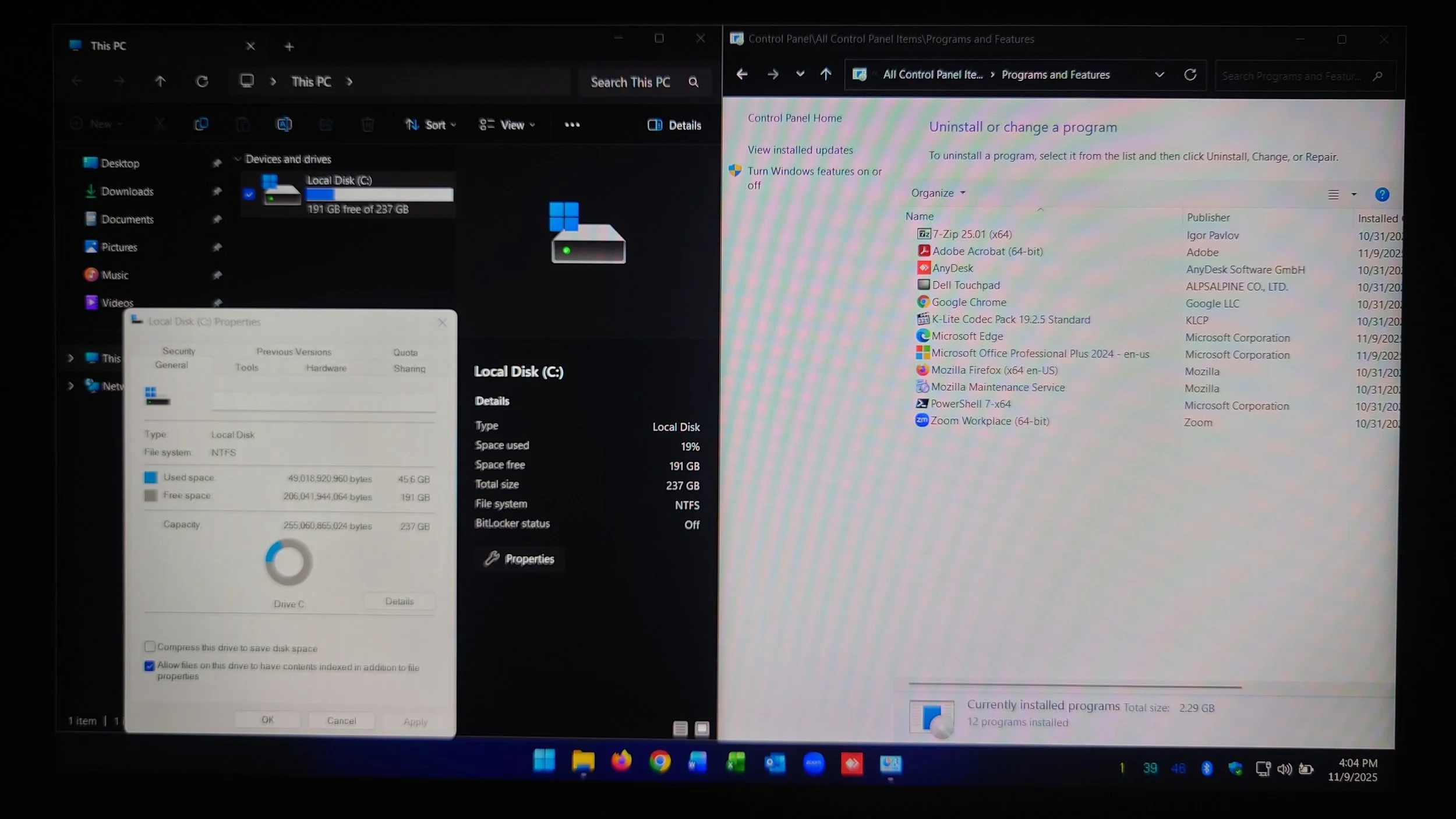
Task: Switch to the Security tab
Action: tap(179, 351)
